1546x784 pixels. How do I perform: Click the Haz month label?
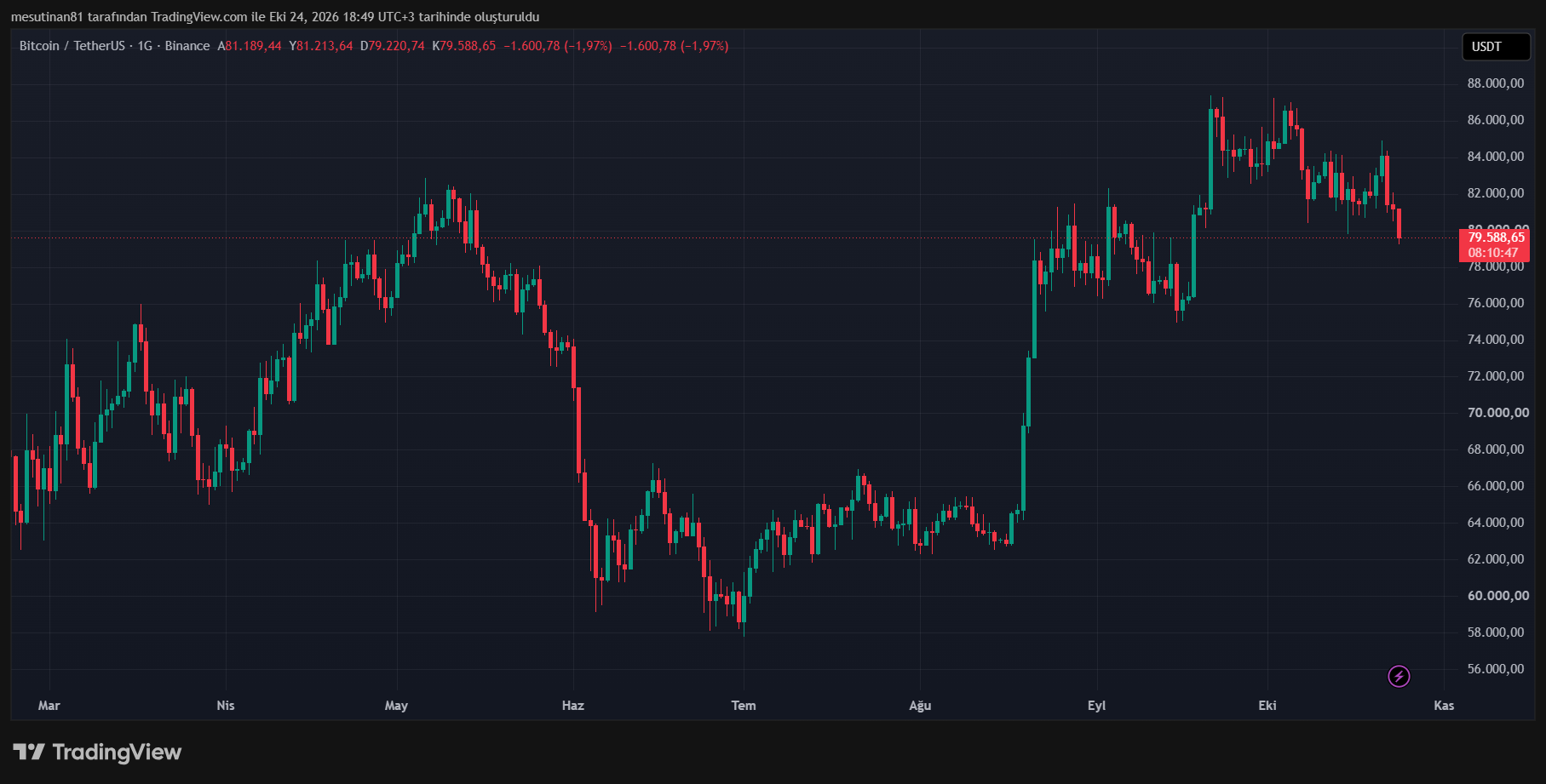(x=573, y=705)
